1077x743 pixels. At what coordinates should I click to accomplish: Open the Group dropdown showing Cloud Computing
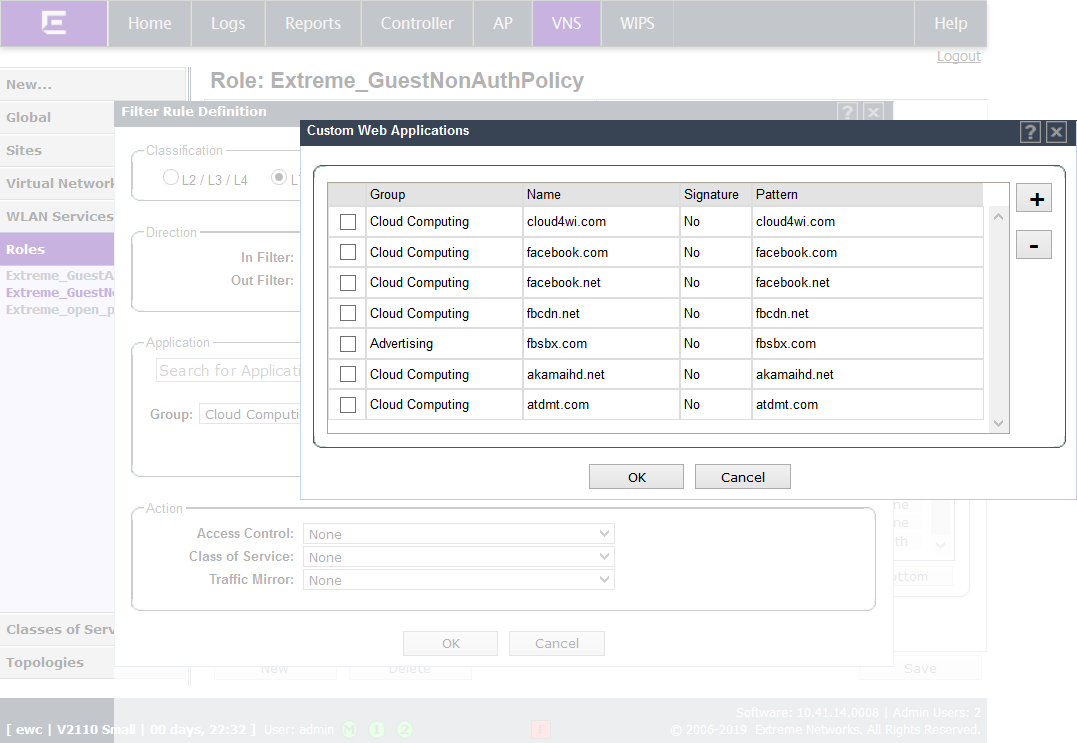(250, 414)
